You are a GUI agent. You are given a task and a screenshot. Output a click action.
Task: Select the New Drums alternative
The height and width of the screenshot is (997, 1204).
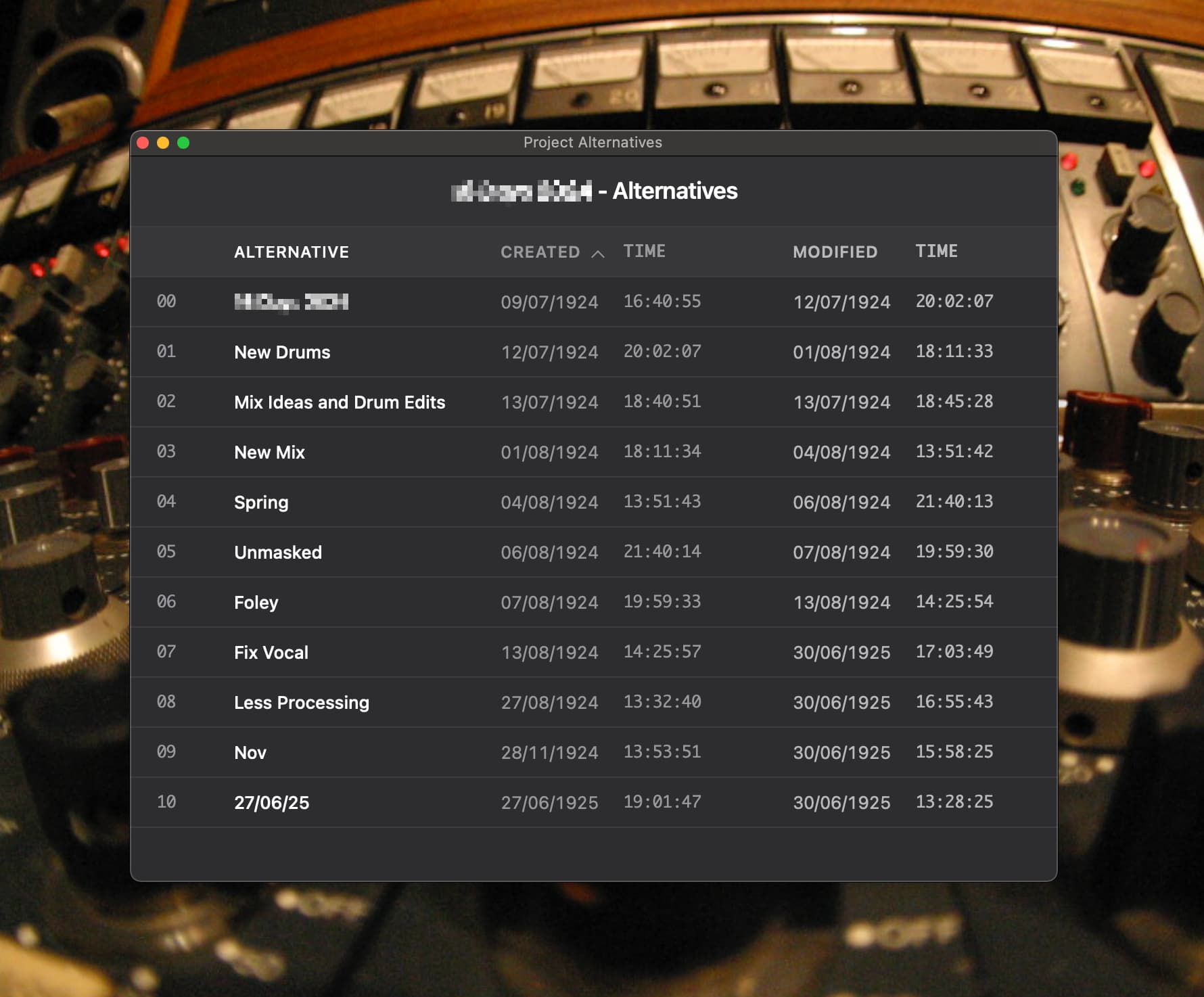pyautogui.click(x=593, y=352)
